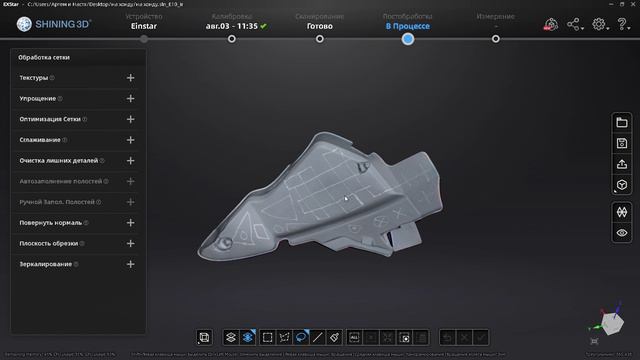This screenshot has height=360, width=640.
Task: Go to the Постобработка В Процессе step
Action: (407, 21)
